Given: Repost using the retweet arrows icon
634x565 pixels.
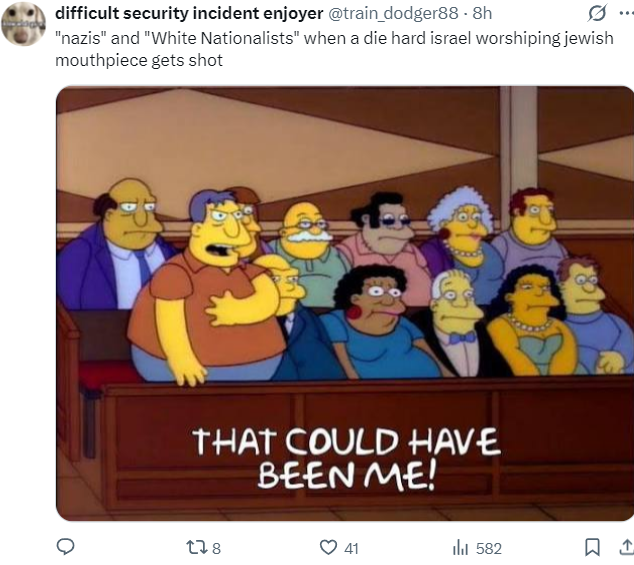Looking at the screenshot, I should tap(197, 548).
